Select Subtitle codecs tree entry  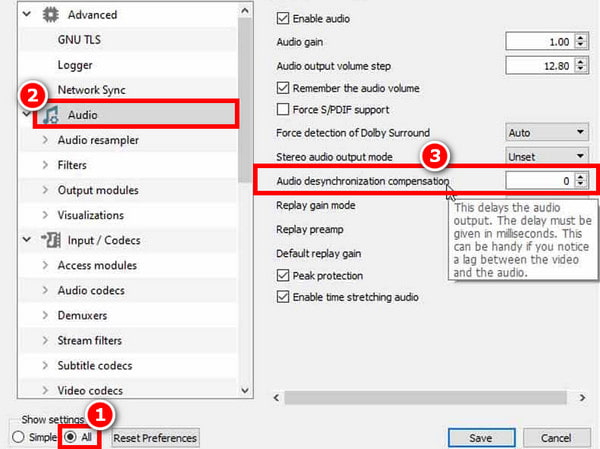95,366
